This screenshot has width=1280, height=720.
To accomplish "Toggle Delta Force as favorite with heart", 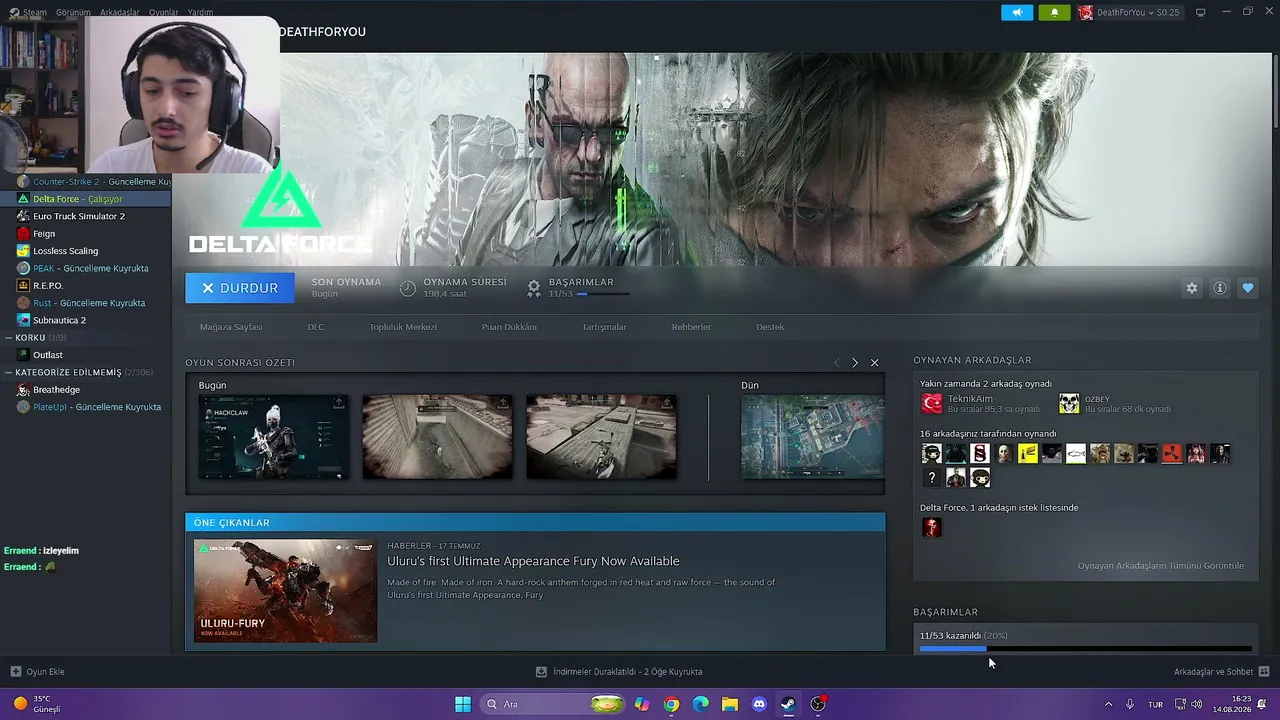I will click(1248, 288).
